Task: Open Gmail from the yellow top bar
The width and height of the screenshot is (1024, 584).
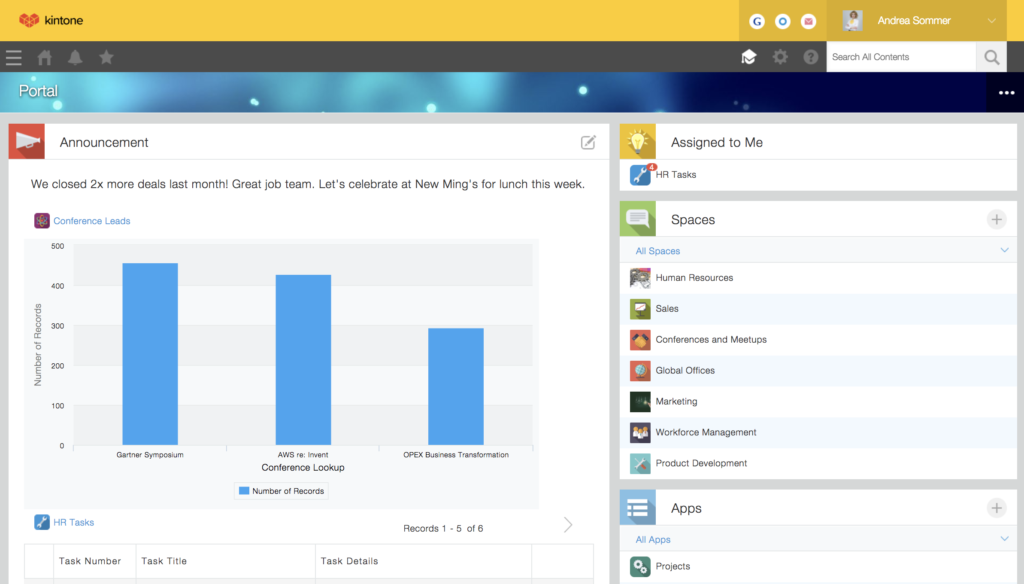Action: (808, 20)
